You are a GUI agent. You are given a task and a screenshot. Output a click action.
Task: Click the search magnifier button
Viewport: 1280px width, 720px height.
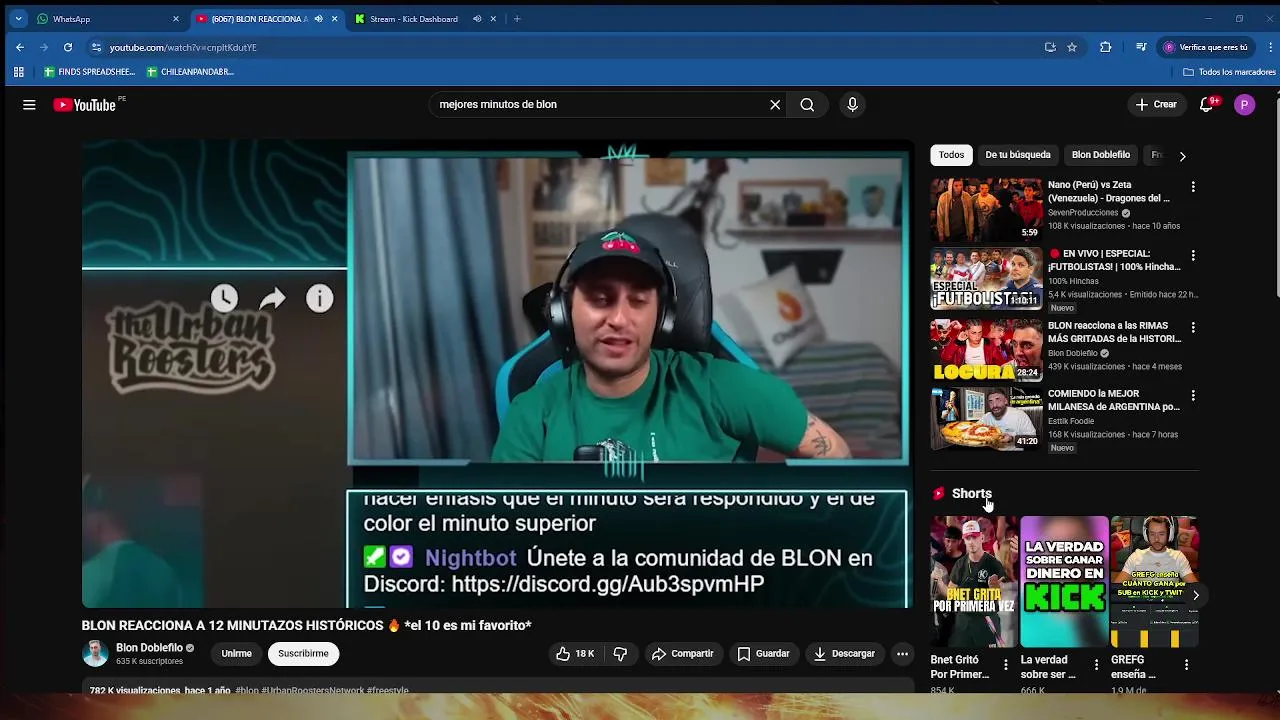click(x=807, y=105)
